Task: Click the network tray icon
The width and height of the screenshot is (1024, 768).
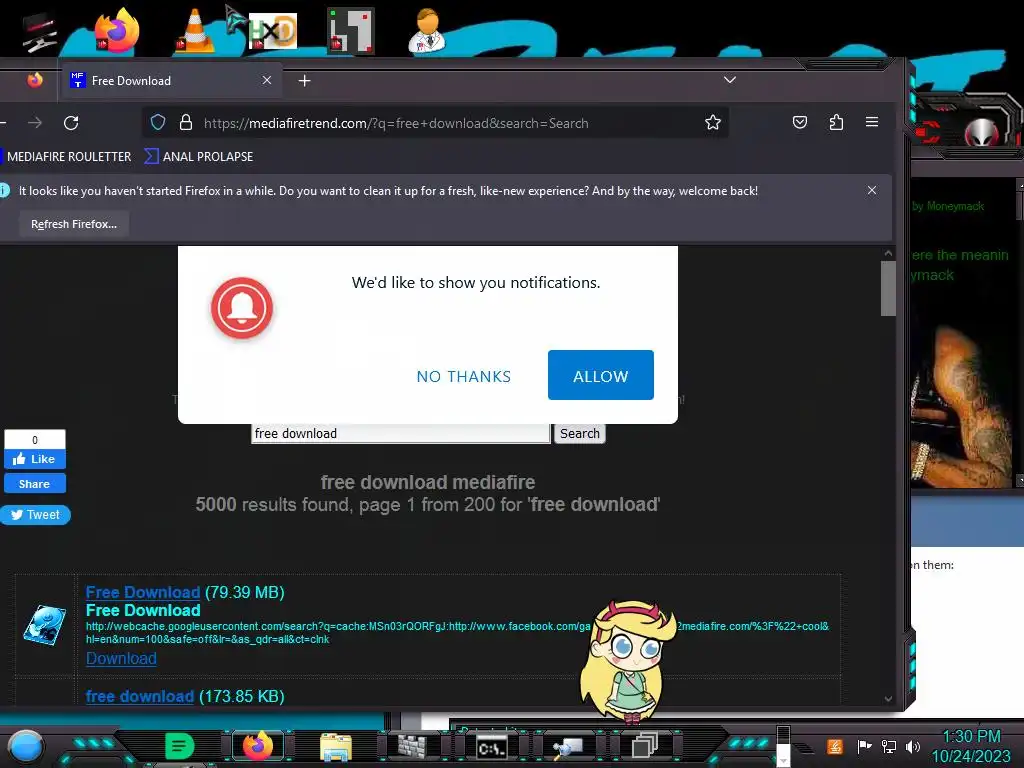Action: pos(889,746)
